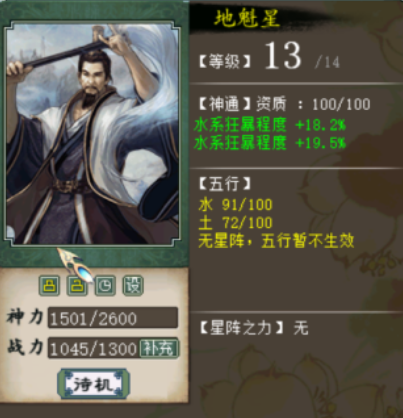
Task: Click the 【神通】 section header
Action: pyautogui.click(x=225, y=104)
